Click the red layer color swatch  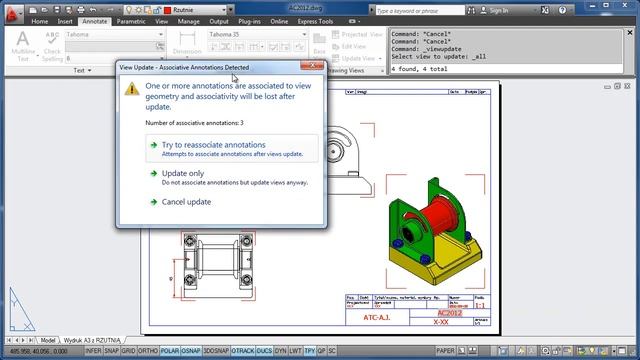click(167, 10)
